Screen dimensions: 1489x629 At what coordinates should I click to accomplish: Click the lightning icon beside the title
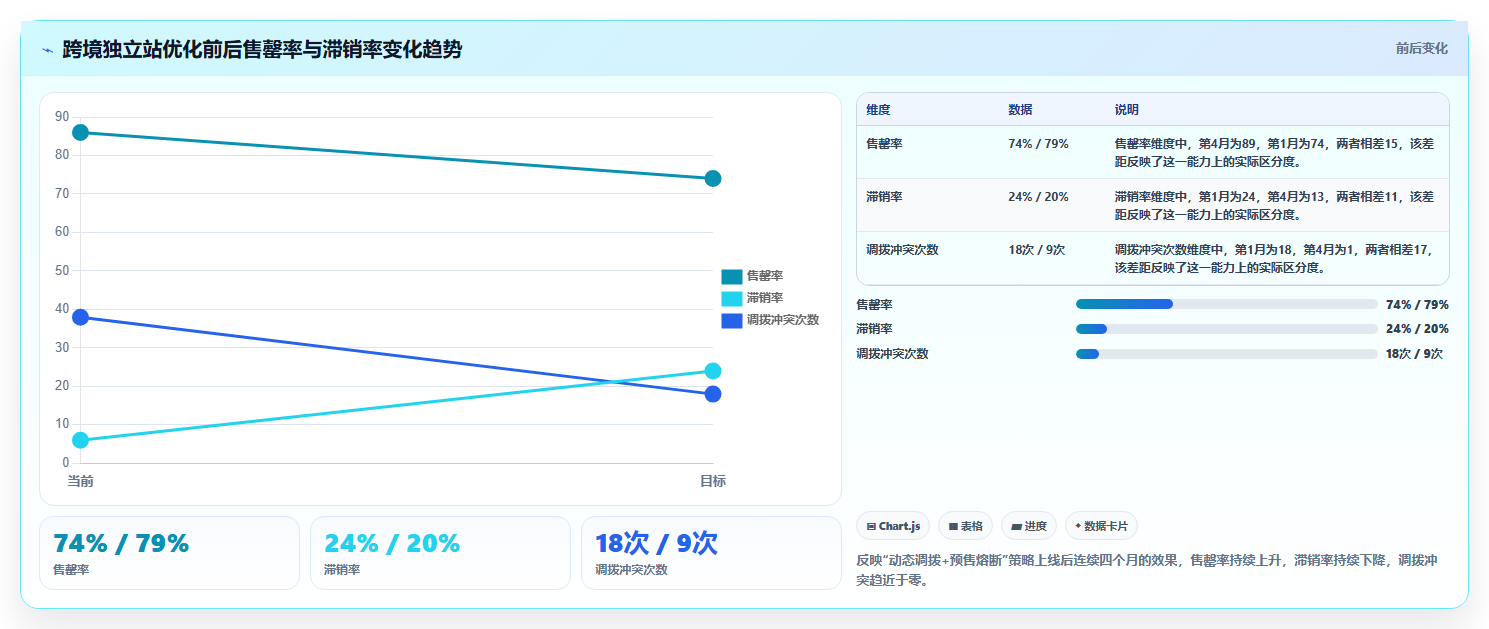47,50
